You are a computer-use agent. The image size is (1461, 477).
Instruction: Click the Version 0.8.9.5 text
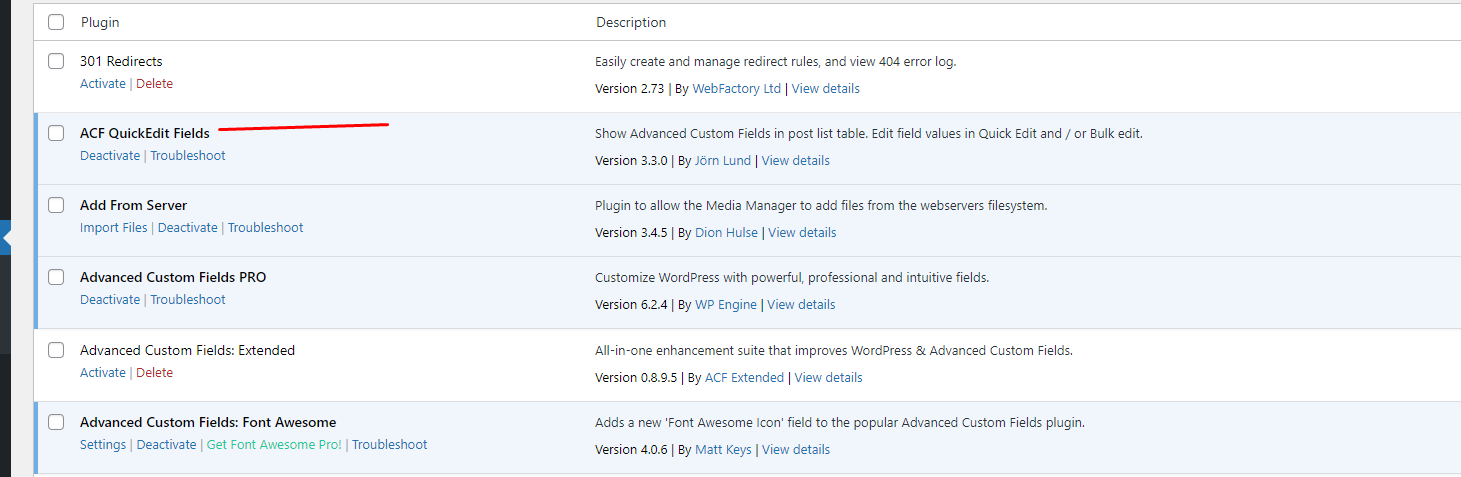(636, 378)
